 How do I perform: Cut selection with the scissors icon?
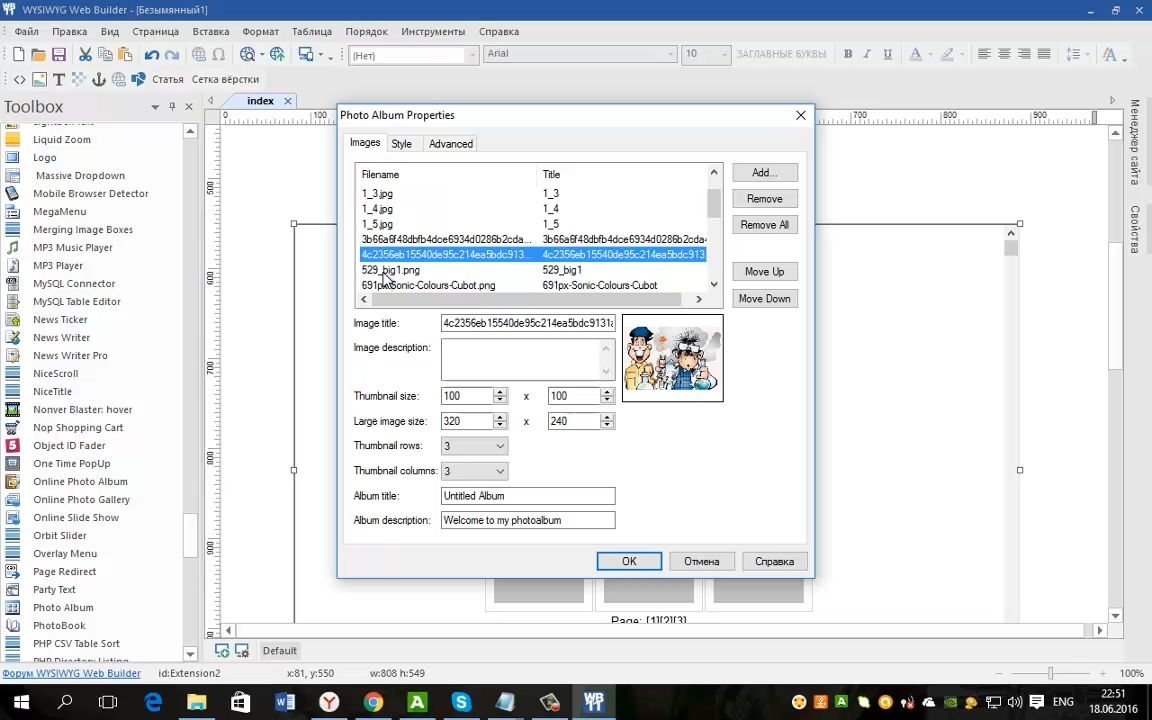85,54
